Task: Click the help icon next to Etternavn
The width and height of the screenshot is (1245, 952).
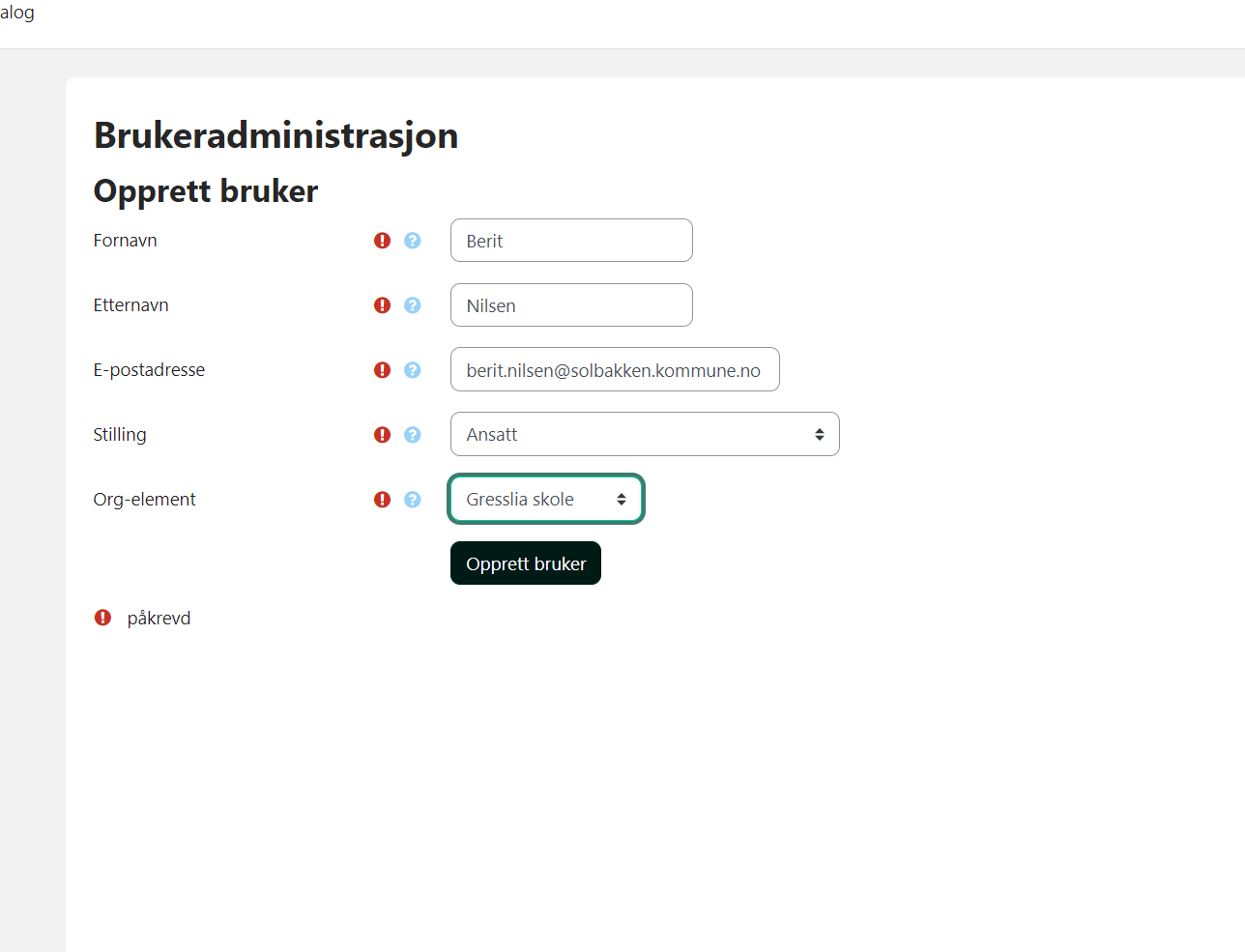Action: (413, 305)
